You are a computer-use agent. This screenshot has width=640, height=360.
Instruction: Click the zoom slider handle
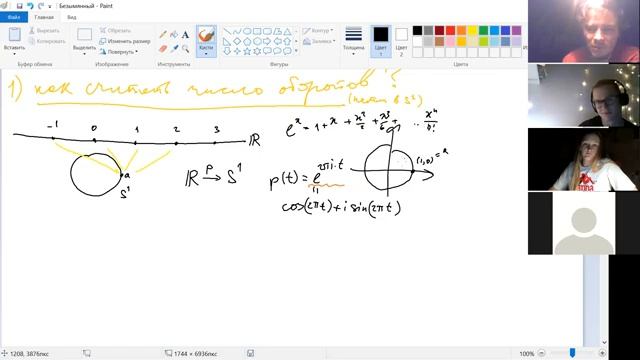[573, 353]
